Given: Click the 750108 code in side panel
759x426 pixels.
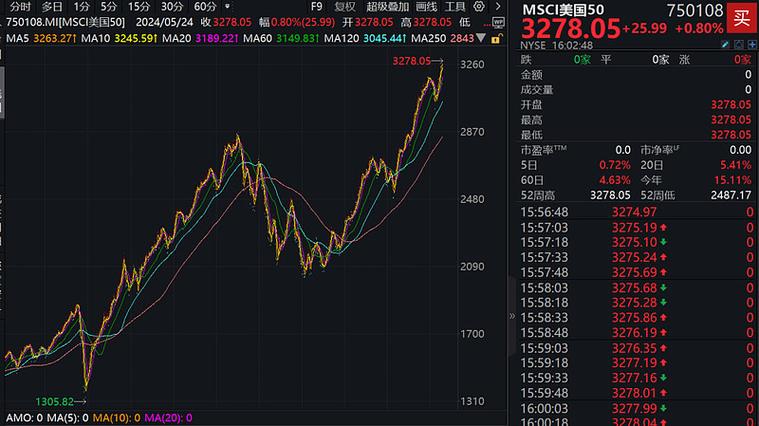Looking at the screenshot, I should click(x=695, y=10).
